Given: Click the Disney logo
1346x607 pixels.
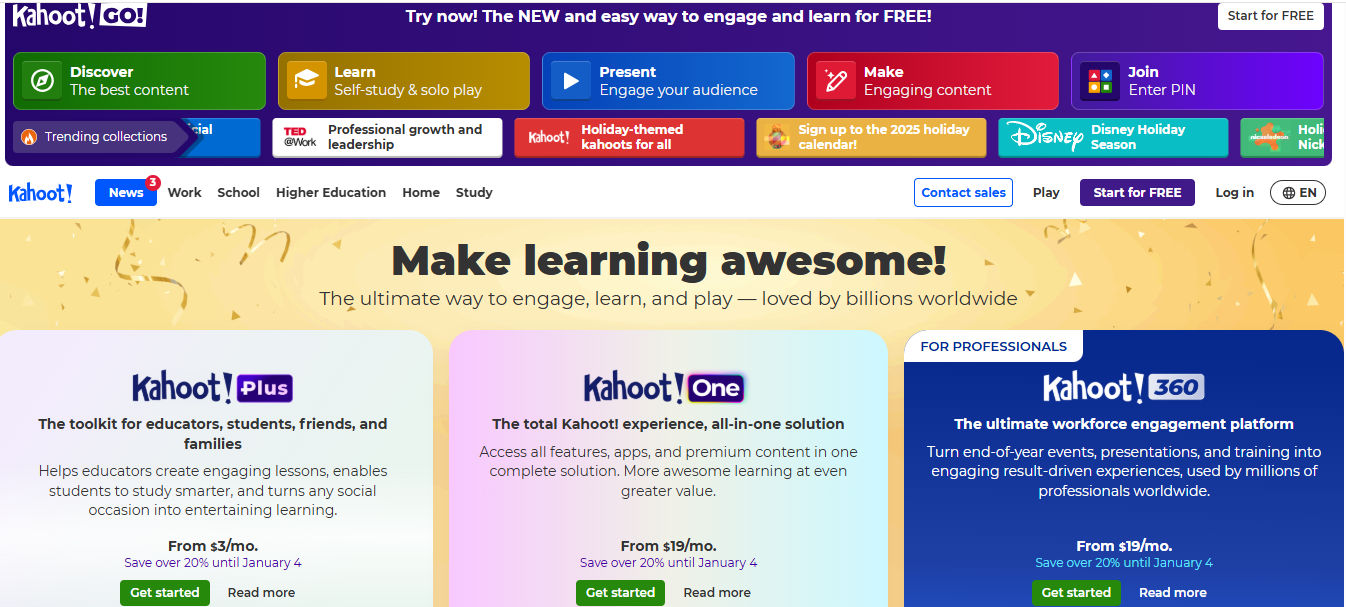Looking at the screenshot, I should point(1045,137).
